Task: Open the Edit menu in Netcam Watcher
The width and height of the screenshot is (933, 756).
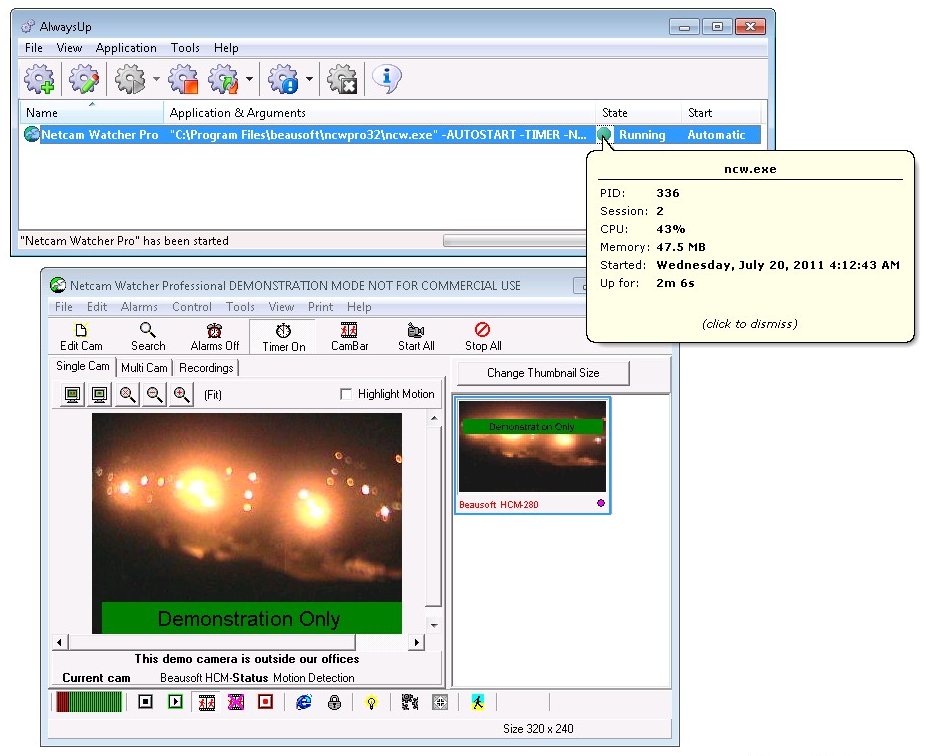Action: [x=97, y=307]
